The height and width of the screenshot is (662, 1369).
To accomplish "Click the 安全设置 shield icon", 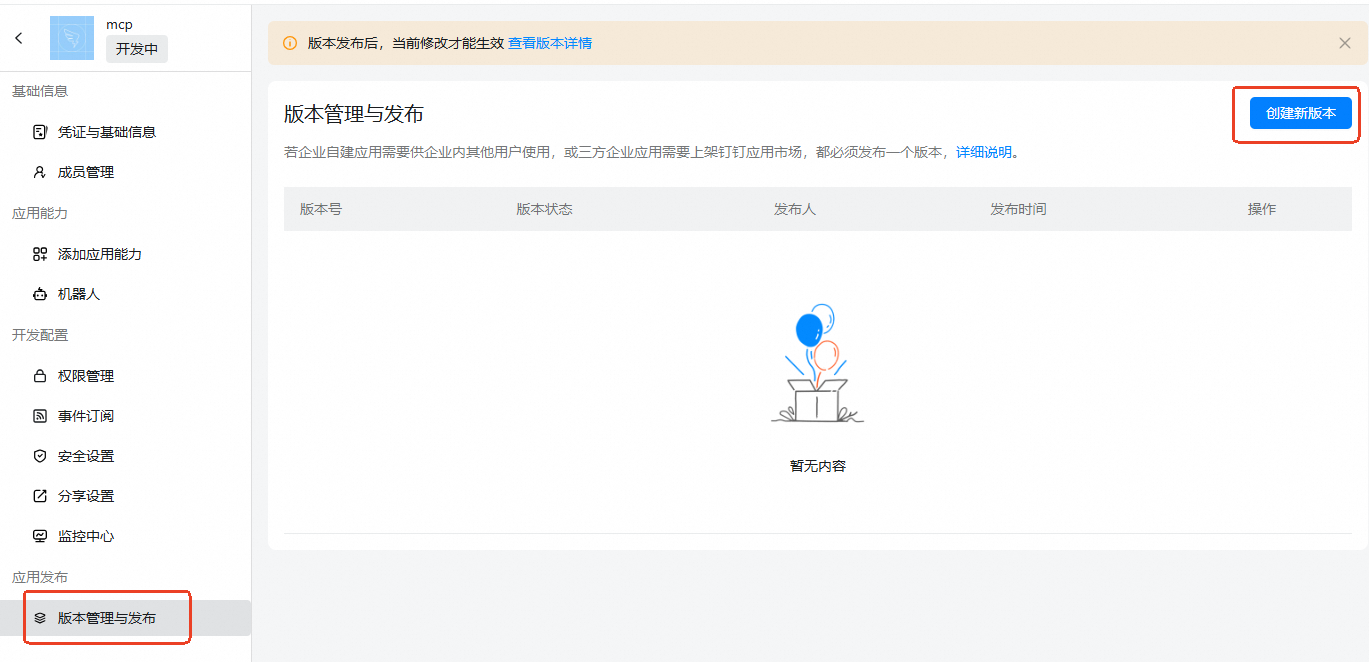I will tap(40, 456).
